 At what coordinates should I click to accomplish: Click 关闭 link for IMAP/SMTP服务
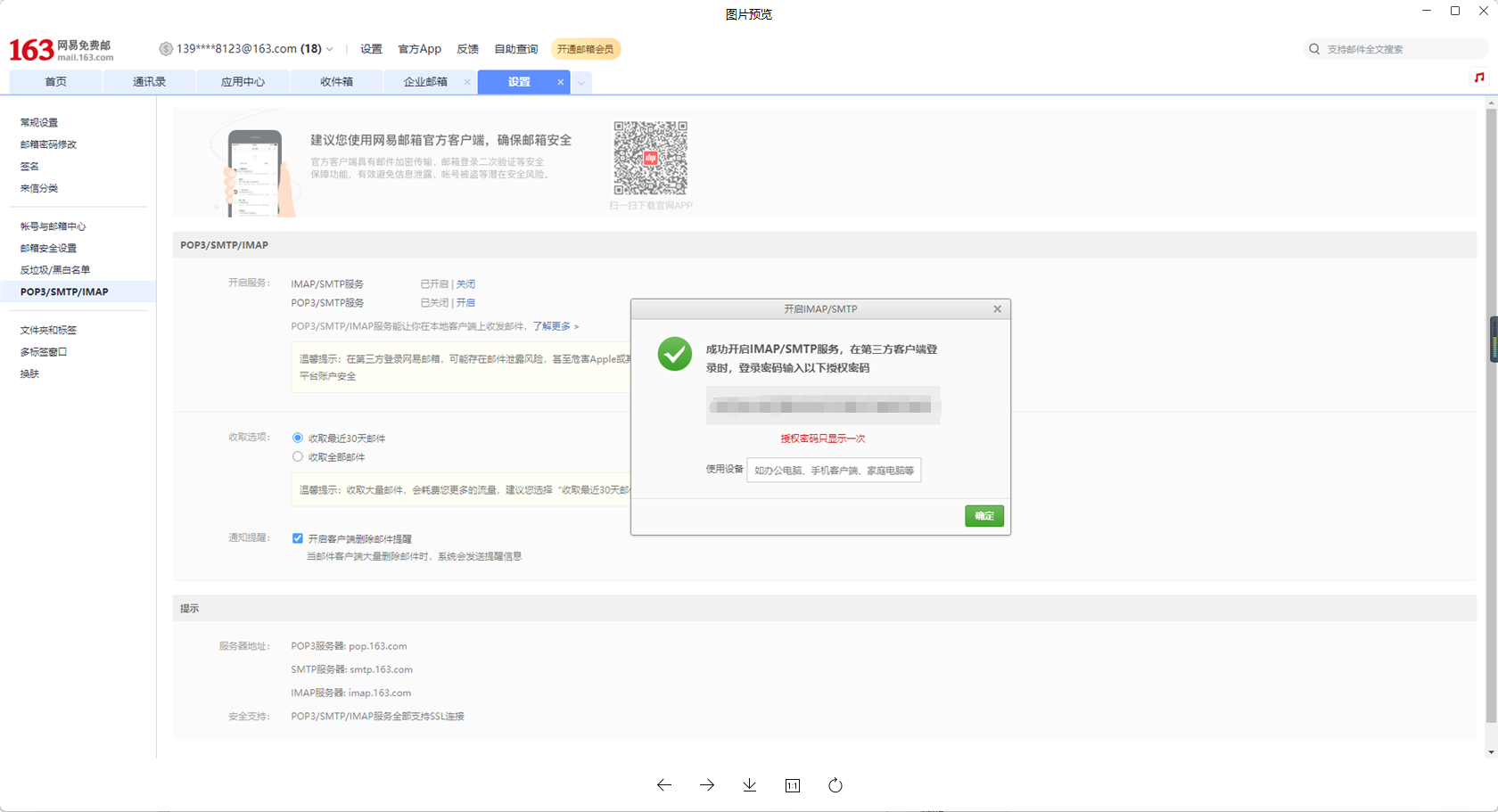pyautogui.click(x=465, y=284)
